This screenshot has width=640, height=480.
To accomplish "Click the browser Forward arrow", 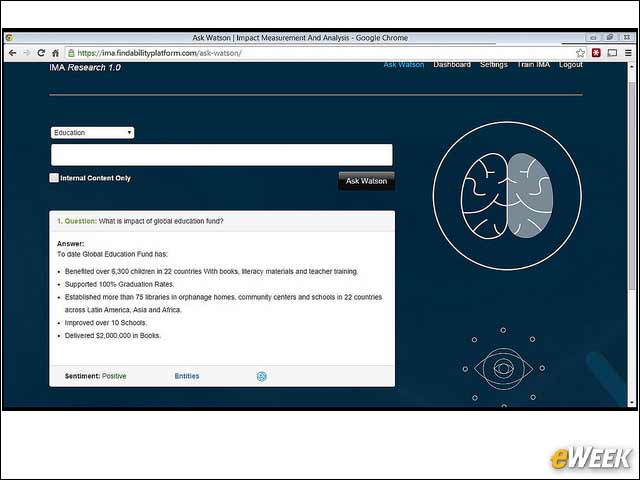I will point(27,53).
